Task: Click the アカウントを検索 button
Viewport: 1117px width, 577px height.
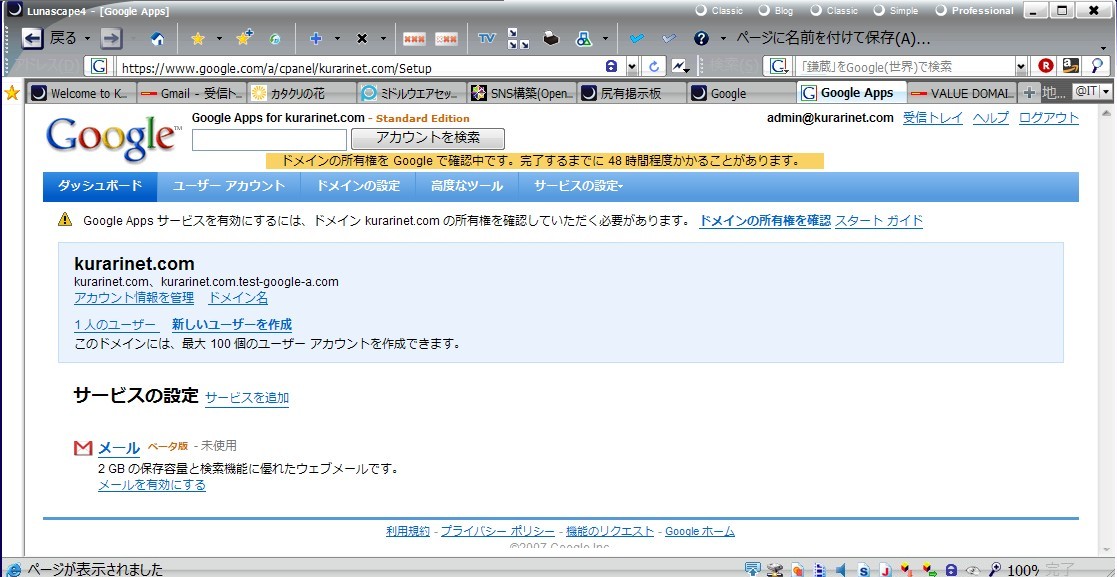Action: [428, 138]
